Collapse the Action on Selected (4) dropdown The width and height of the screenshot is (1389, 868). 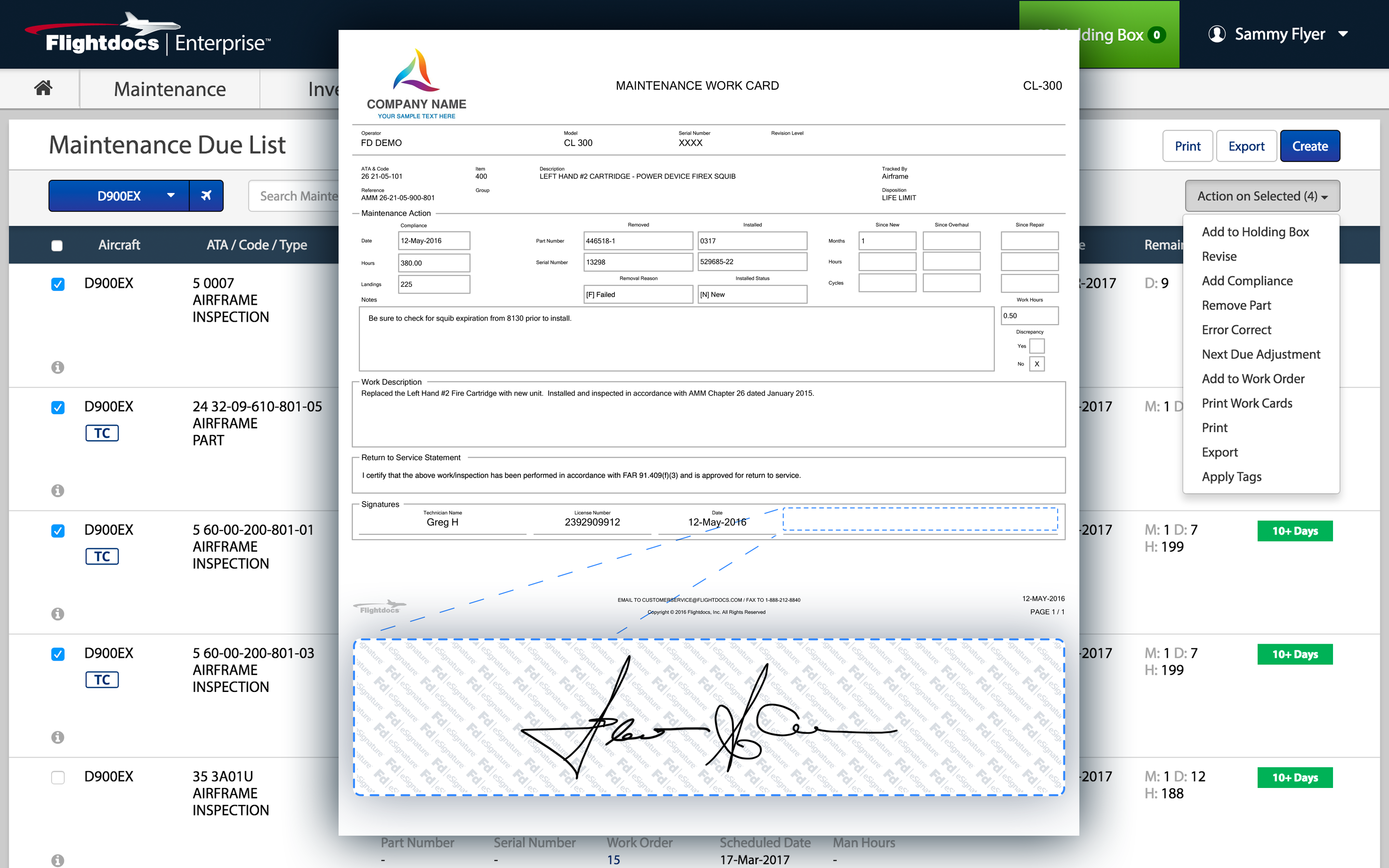point(1262,196)
